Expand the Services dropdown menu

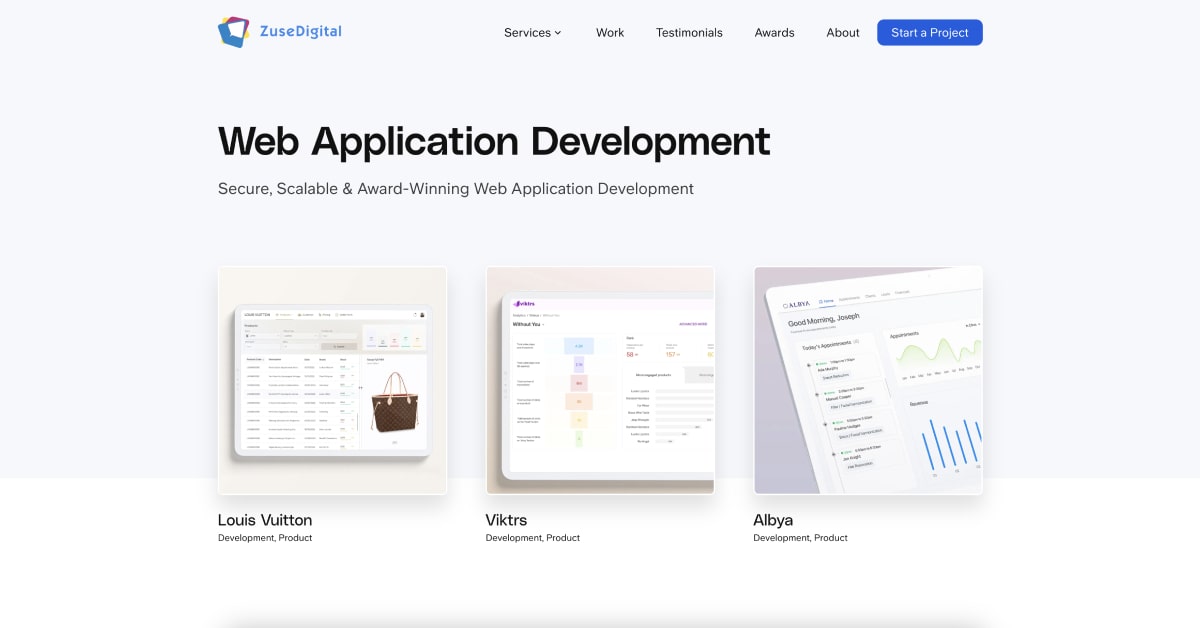pos(533,33)
